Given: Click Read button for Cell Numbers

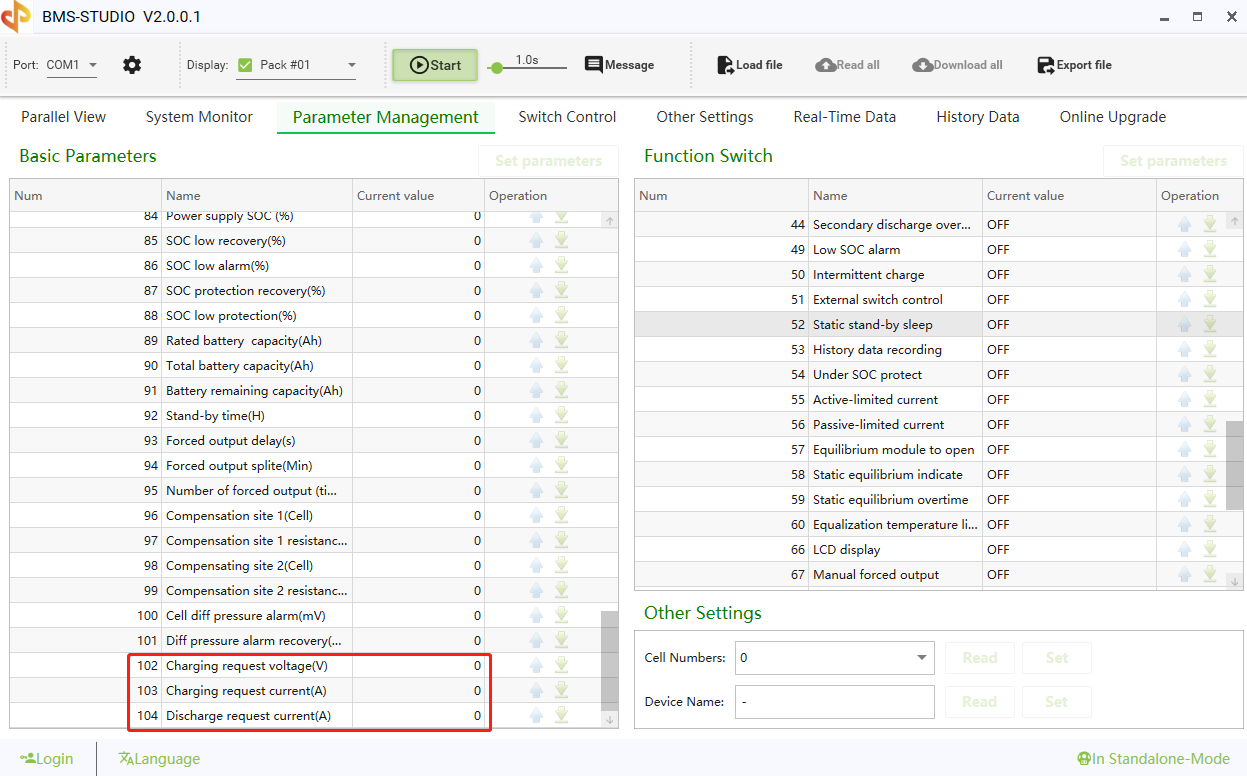Looking at the screenshot, I should pos(980,658).
